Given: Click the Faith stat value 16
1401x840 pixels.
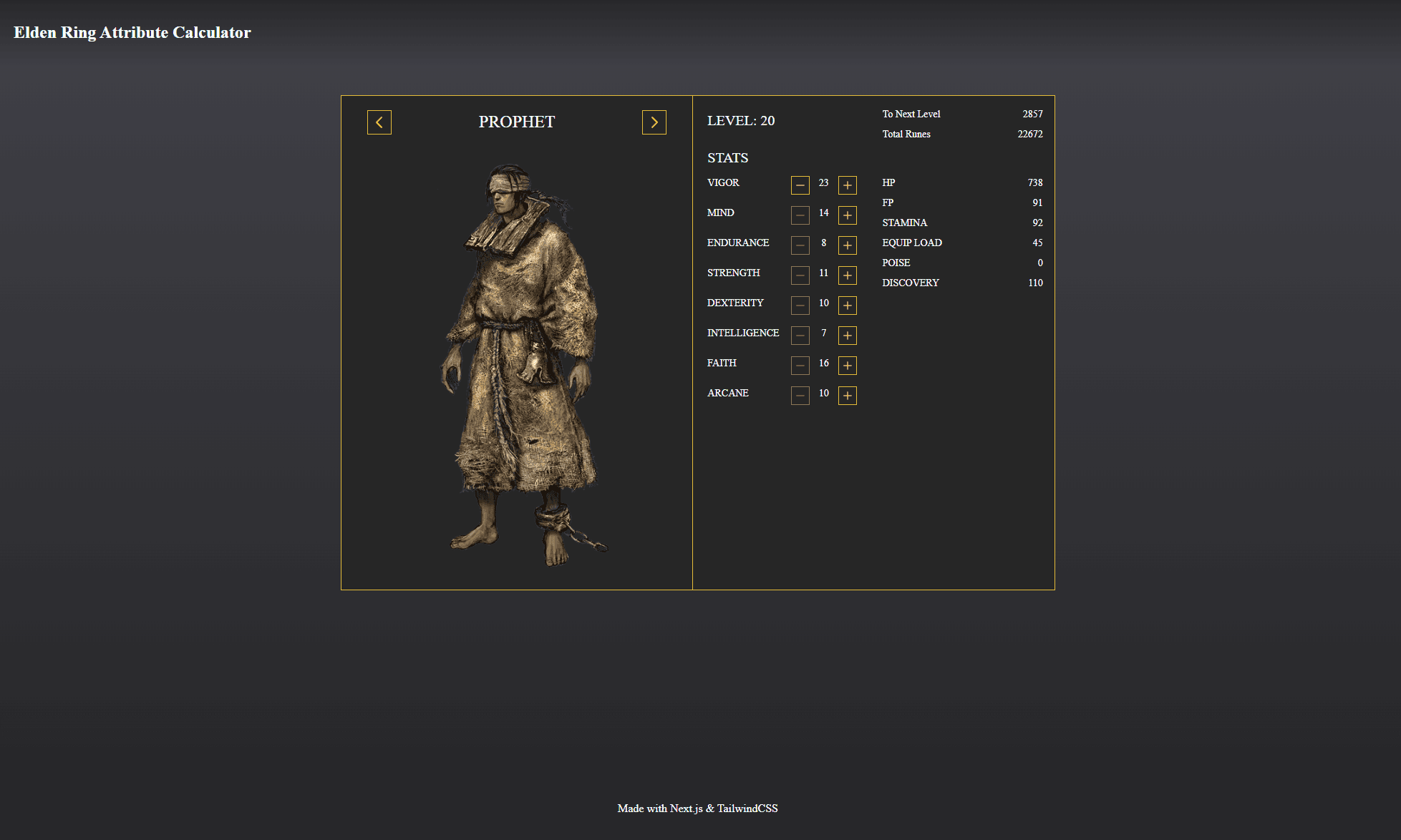Looking at the screenshot, I should (824, 363).
